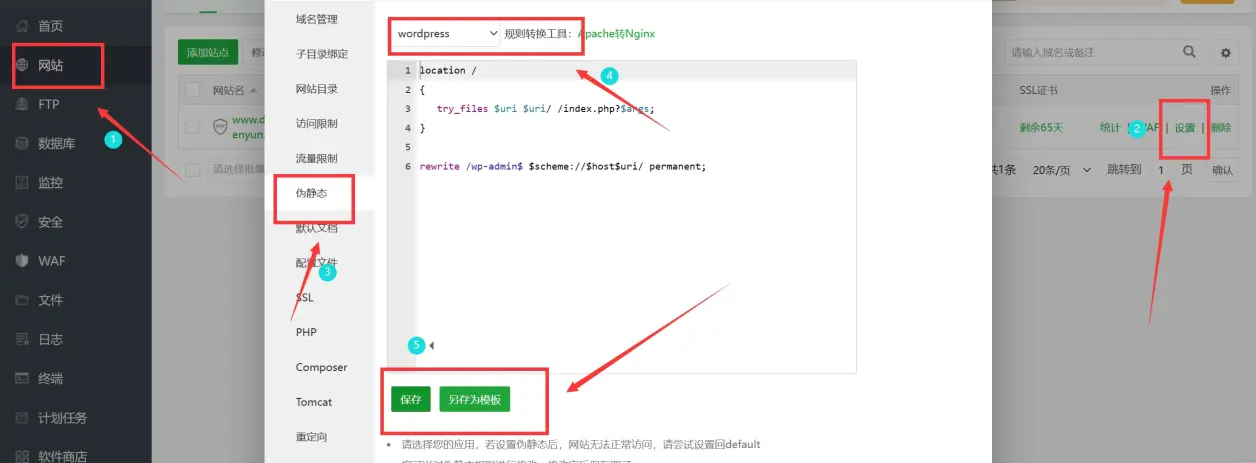Click the 网站 globe icon in the sidebar
This screenshot has height=463, width=1256.
(21, 65)
